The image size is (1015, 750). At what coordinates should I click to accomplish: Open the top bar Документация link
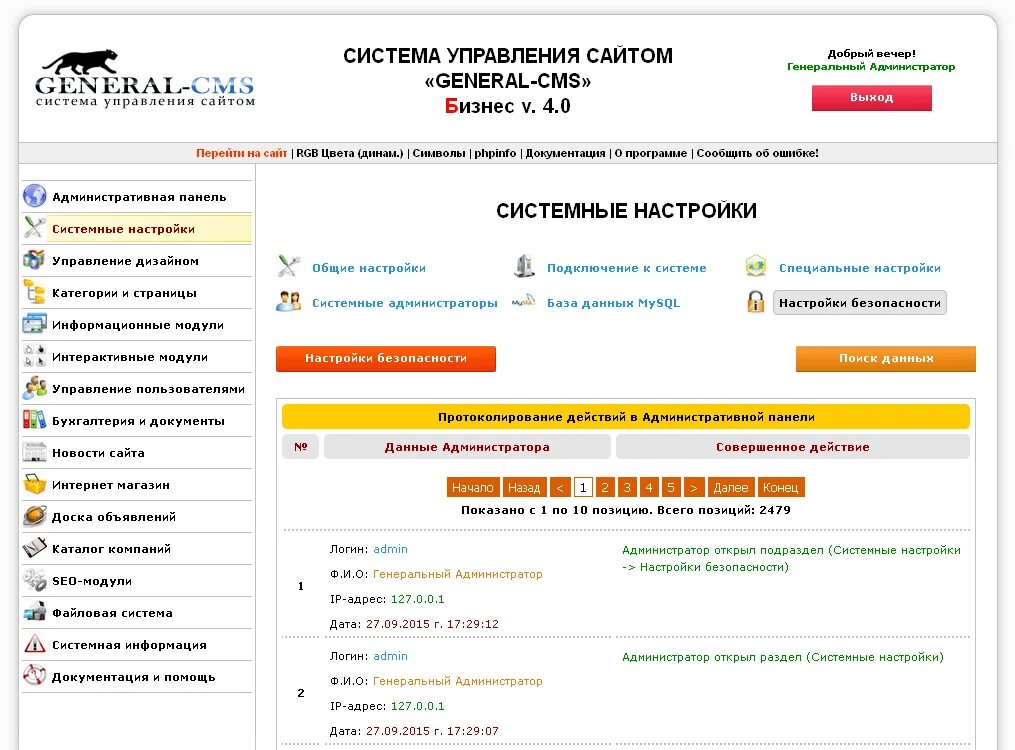pyautogui.click(x=565, y=153)
